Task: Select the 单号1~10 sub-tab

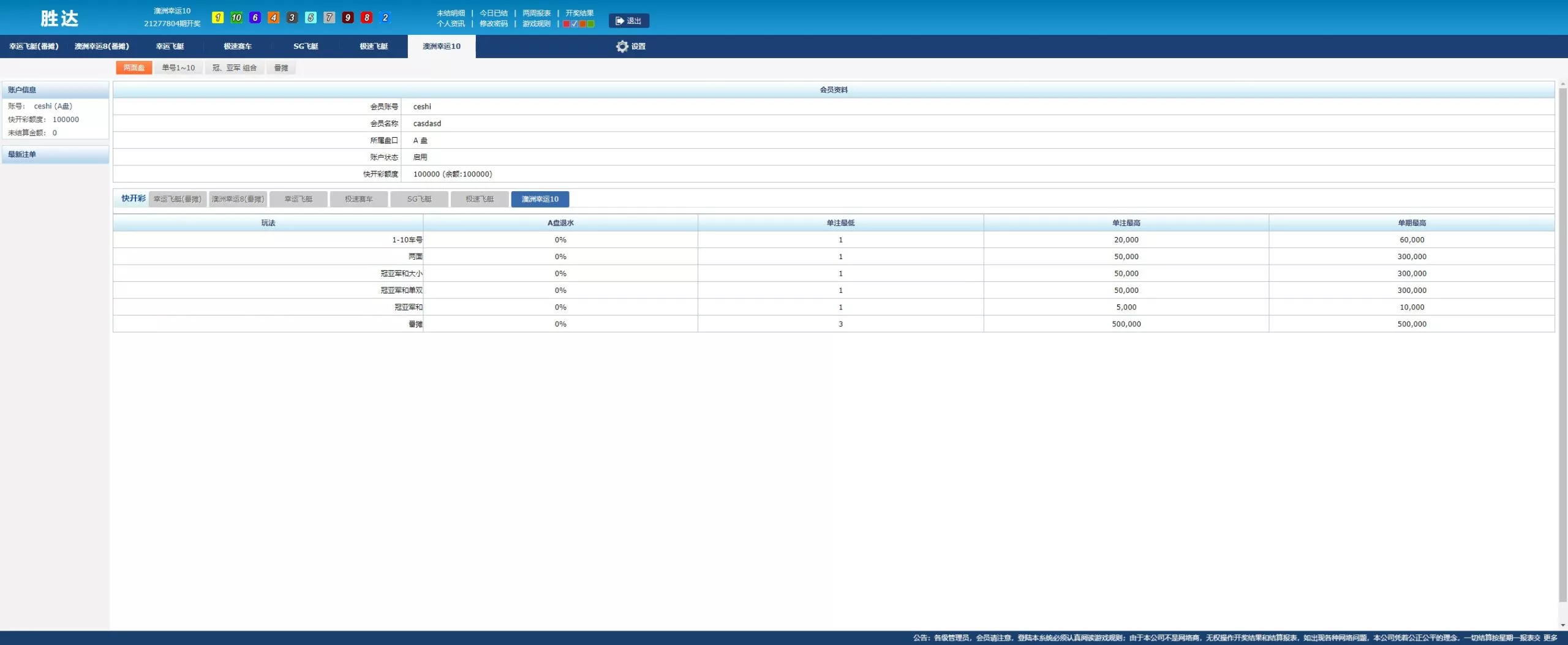Action: click(x=178, y=68)
